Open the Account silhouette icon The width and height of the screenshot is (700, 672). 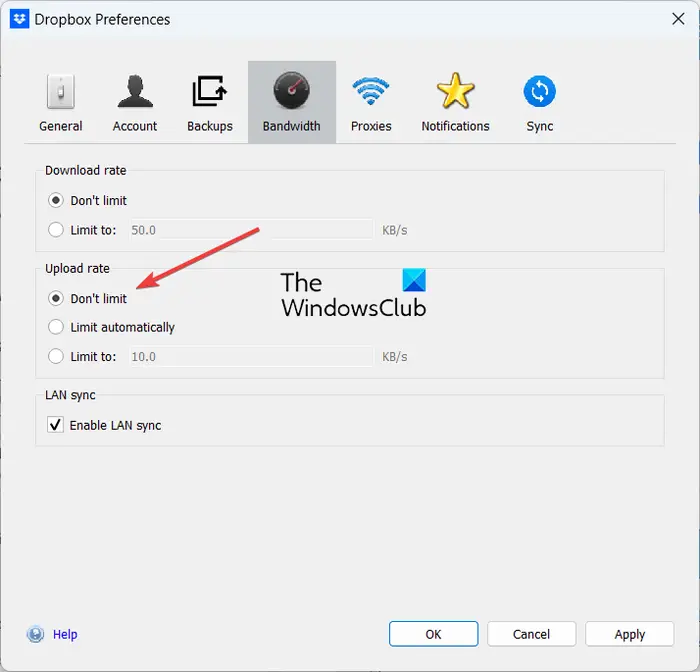tap(135, 92)
